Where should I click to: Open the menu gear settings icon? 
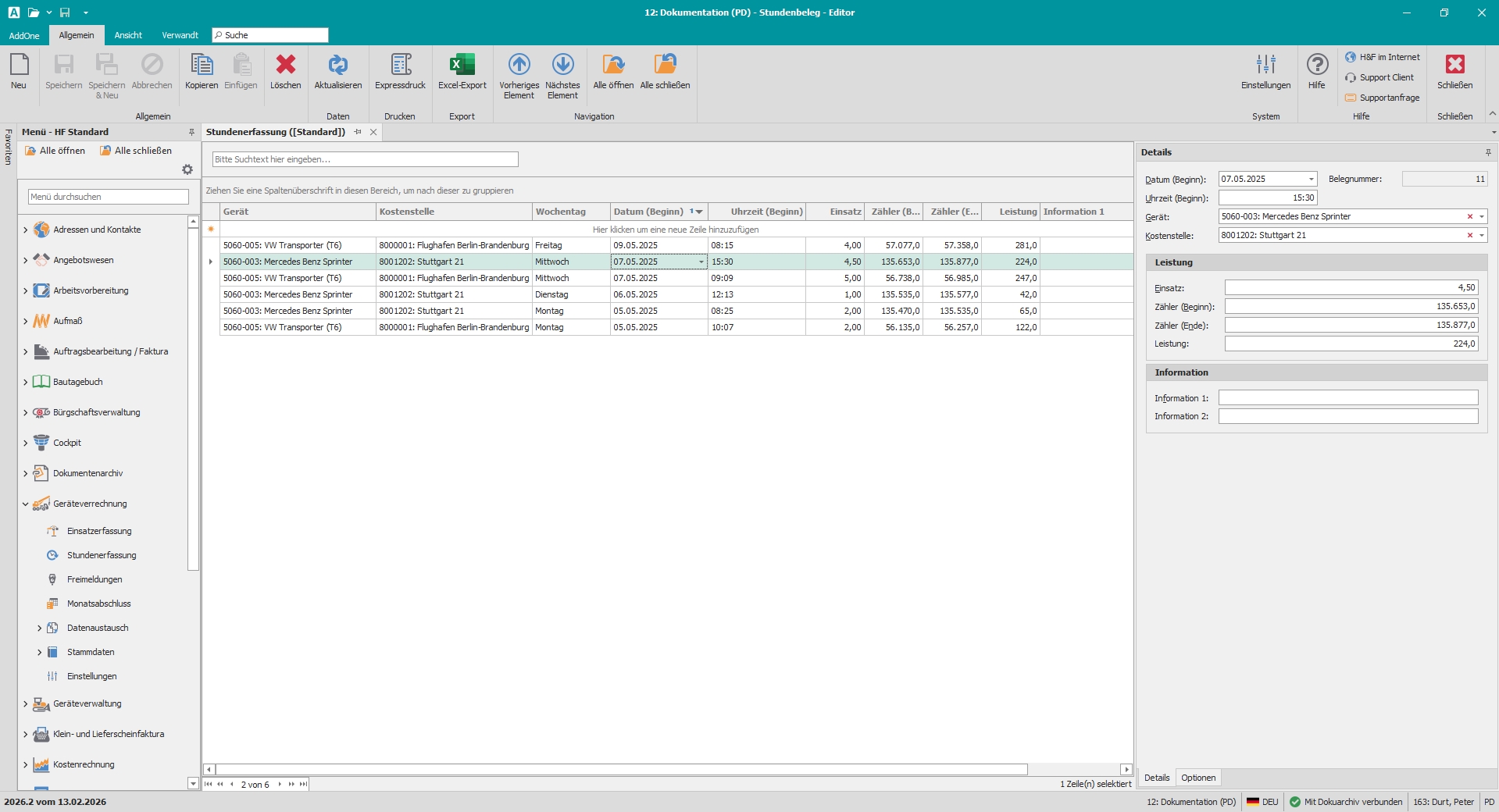click(x=187, y=169)
